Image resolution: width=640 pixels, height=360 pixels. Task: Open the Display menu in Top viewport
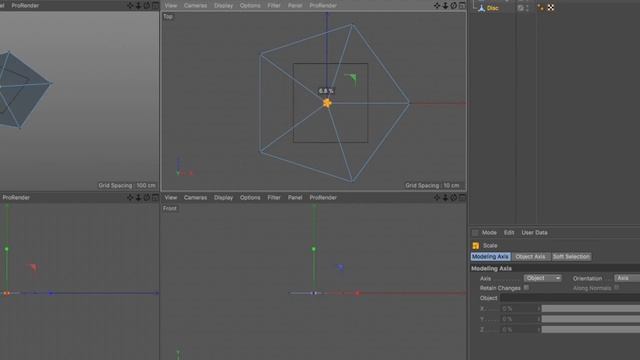[223, 5]
